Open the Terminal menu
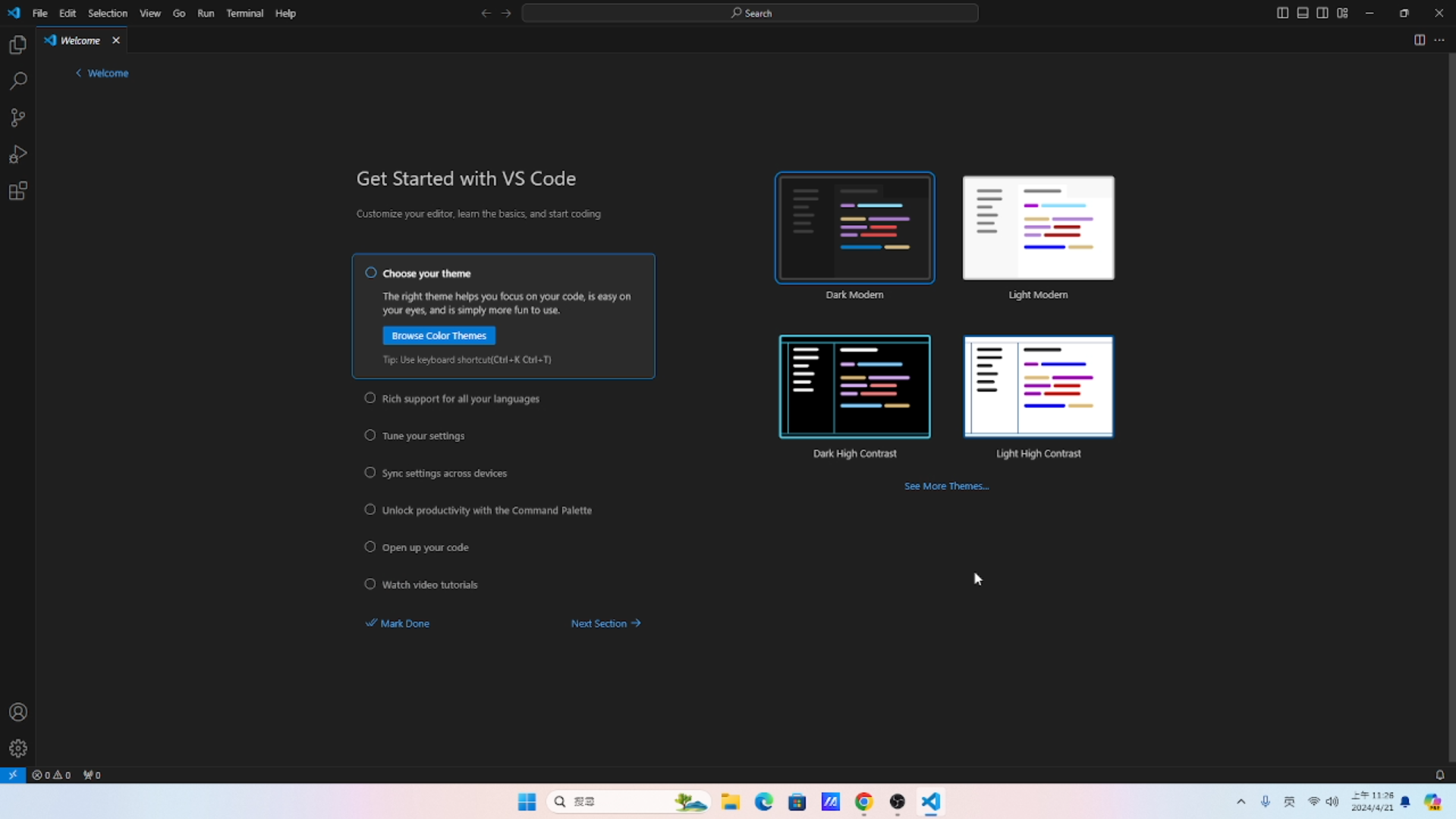The image size is (1456, 819). click(x=244, y=13)
